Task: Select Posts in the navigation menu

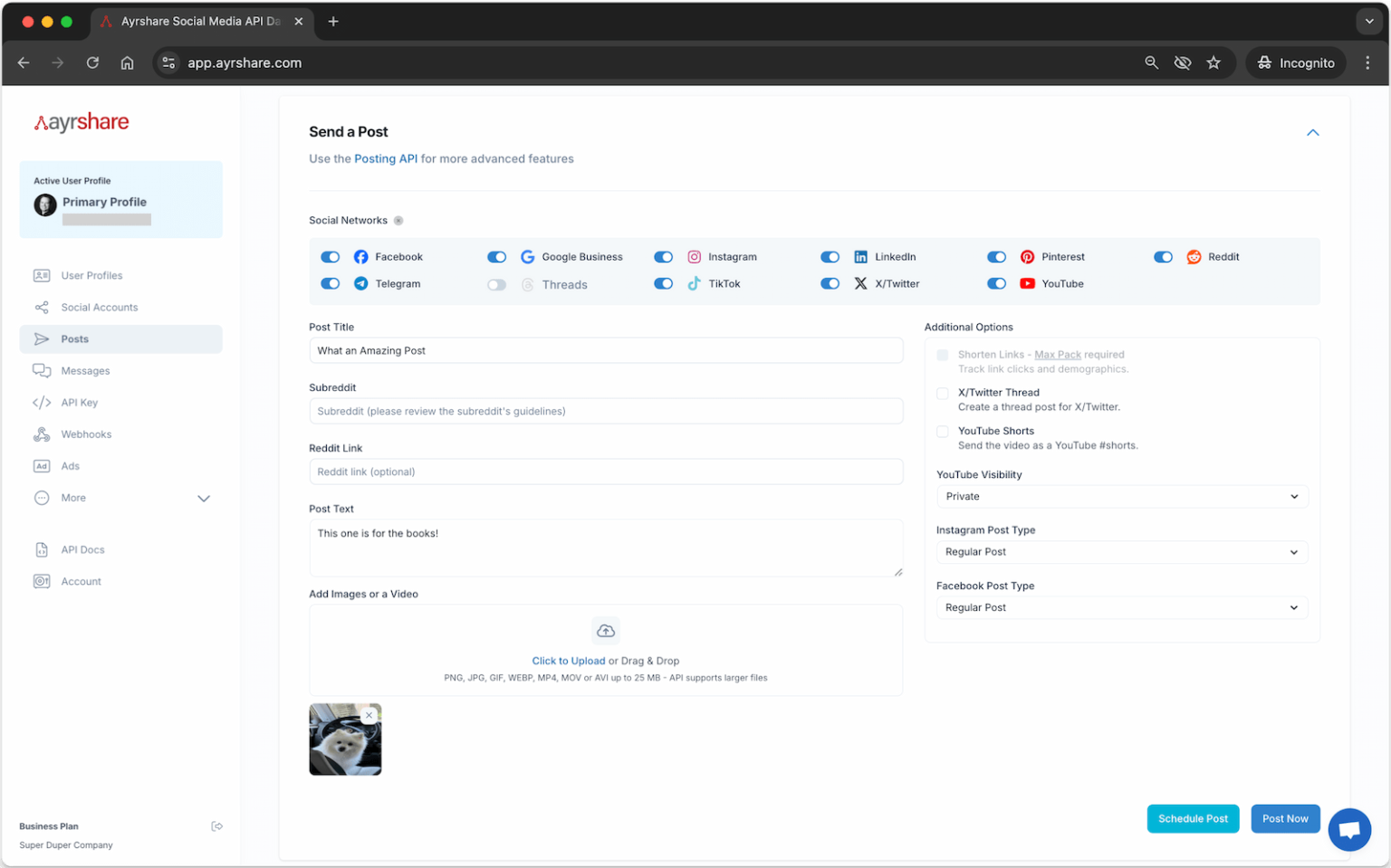Action: pyautogui.click(x=74, y=339)
